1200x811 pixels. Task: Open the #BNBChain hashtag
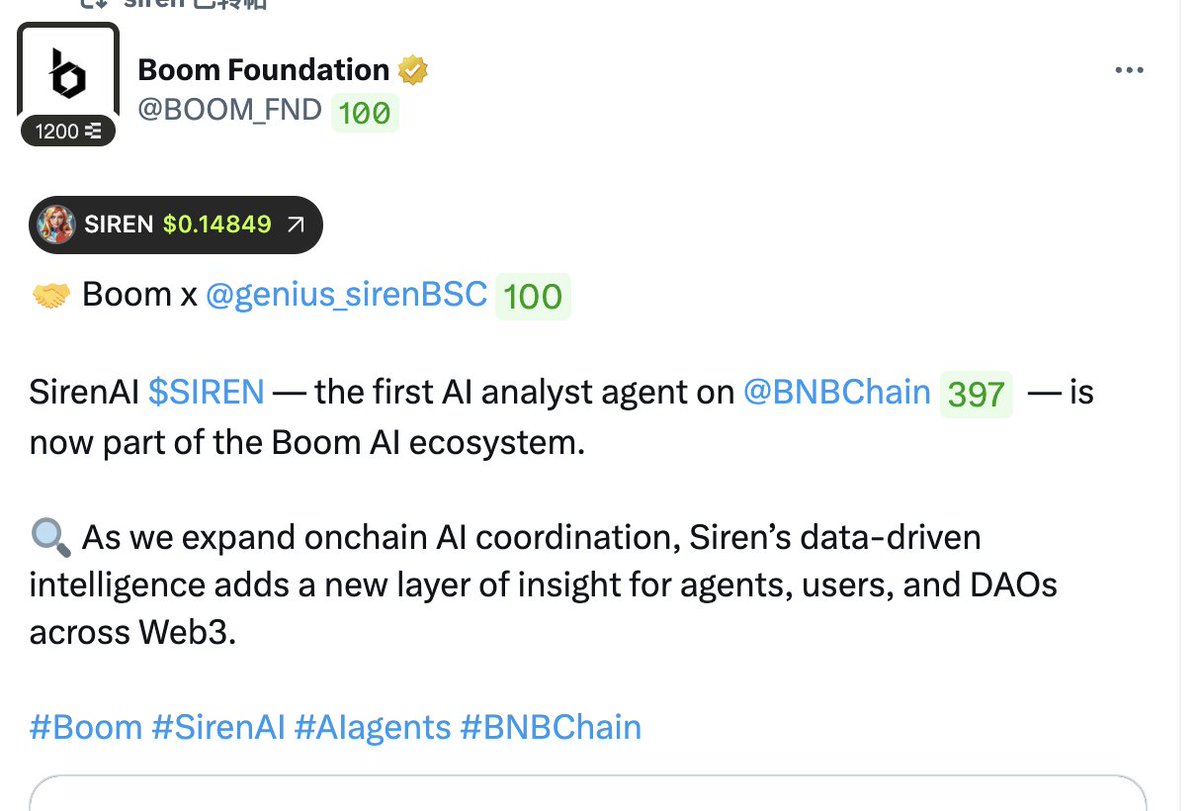pos(550,727)
